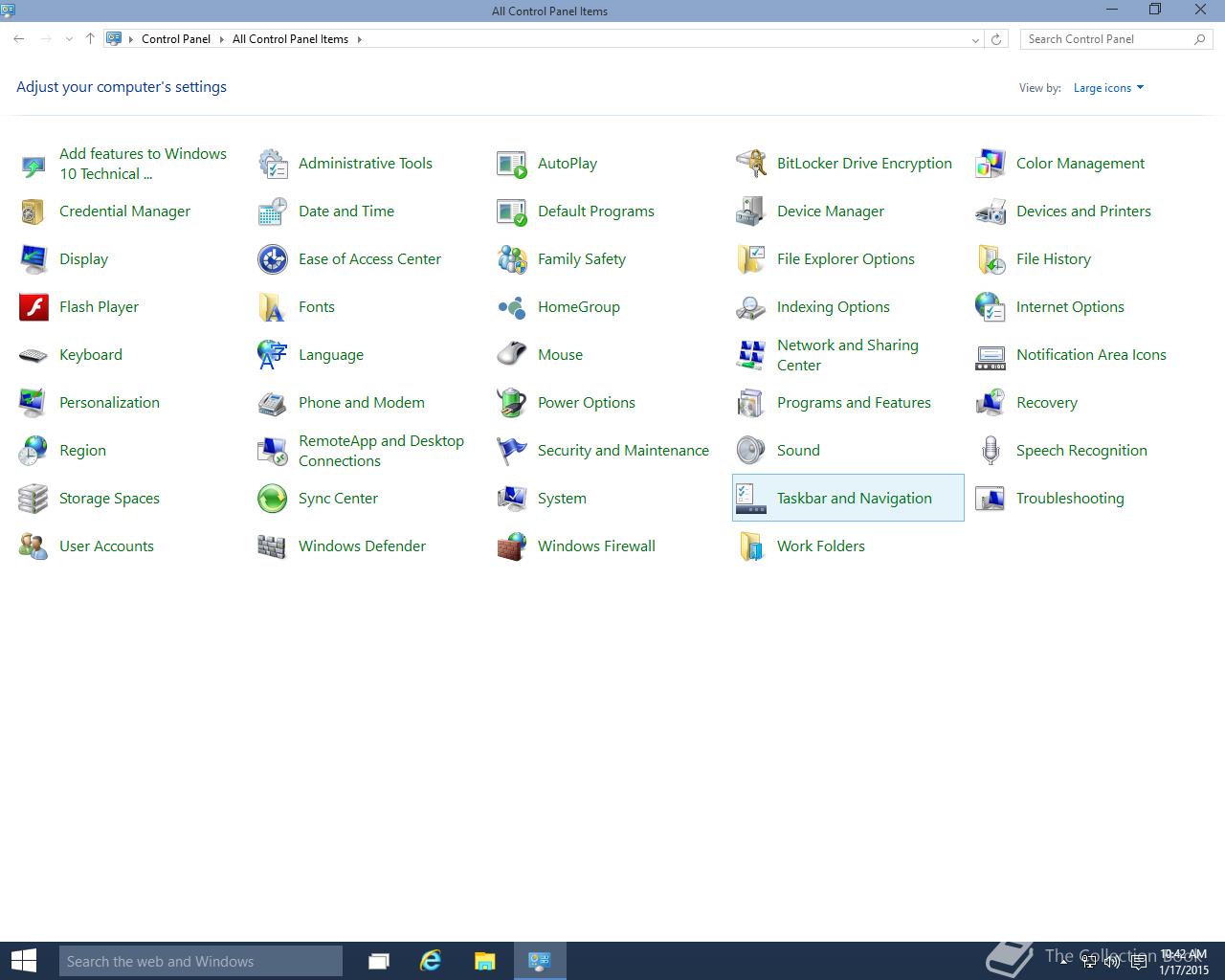This screenshot has height=980, width=1225.
Task: Open BitLocker Drive Encryption icon
Action: 751,164
